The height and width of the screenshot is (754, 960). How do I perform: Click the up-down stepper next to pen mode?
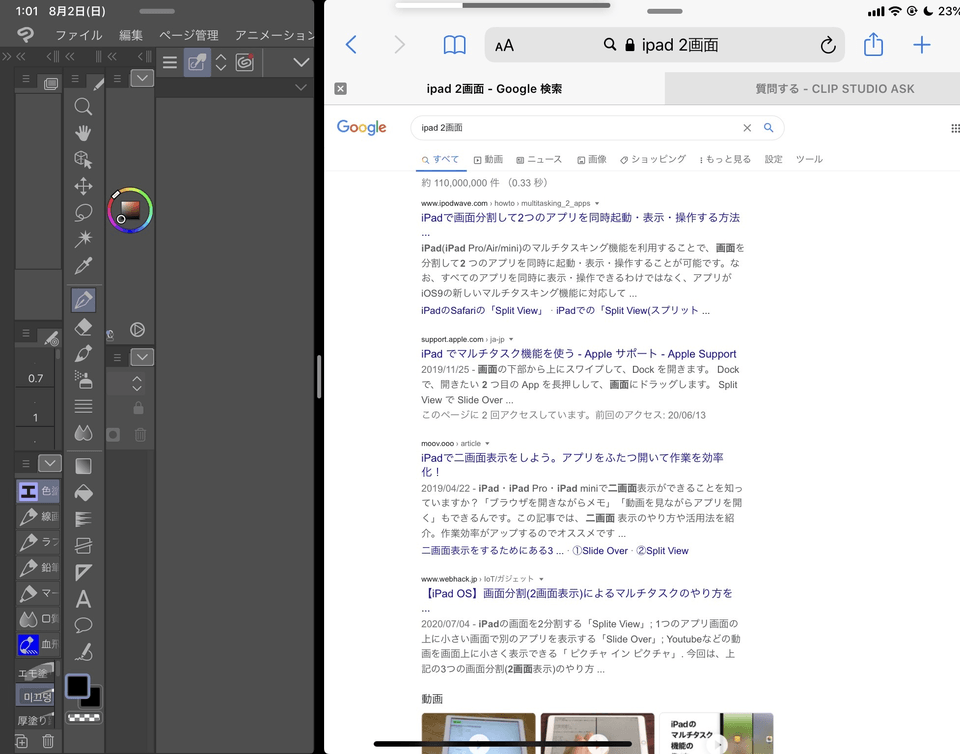point(221,62)
